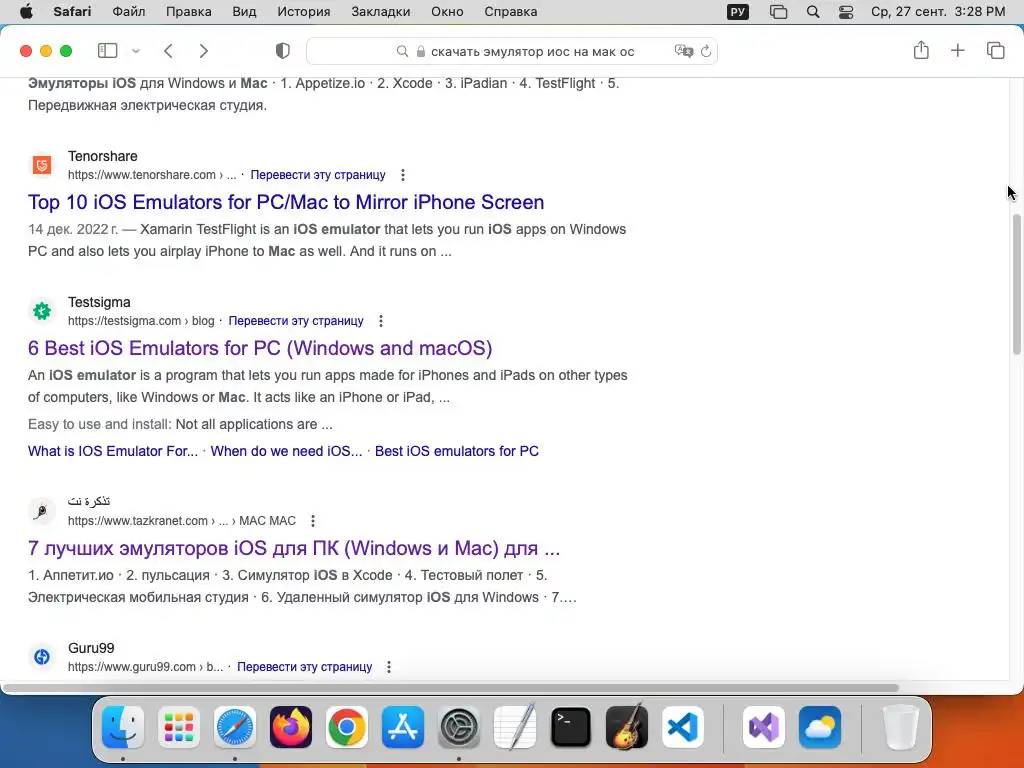Click the vertical page scrollbar
Viewport: 1024px width, 768px height.
coord(1017,284)
